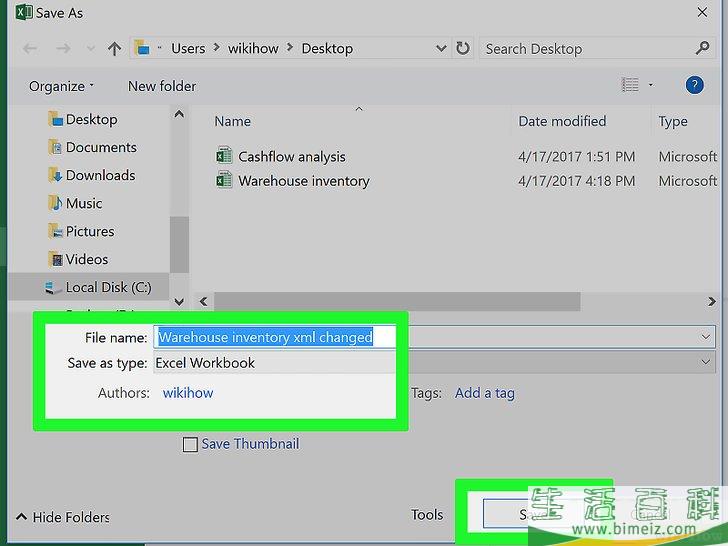The image size is (728, 546).
Task: Sort files by Date modified column
Action: pos(562,121)
